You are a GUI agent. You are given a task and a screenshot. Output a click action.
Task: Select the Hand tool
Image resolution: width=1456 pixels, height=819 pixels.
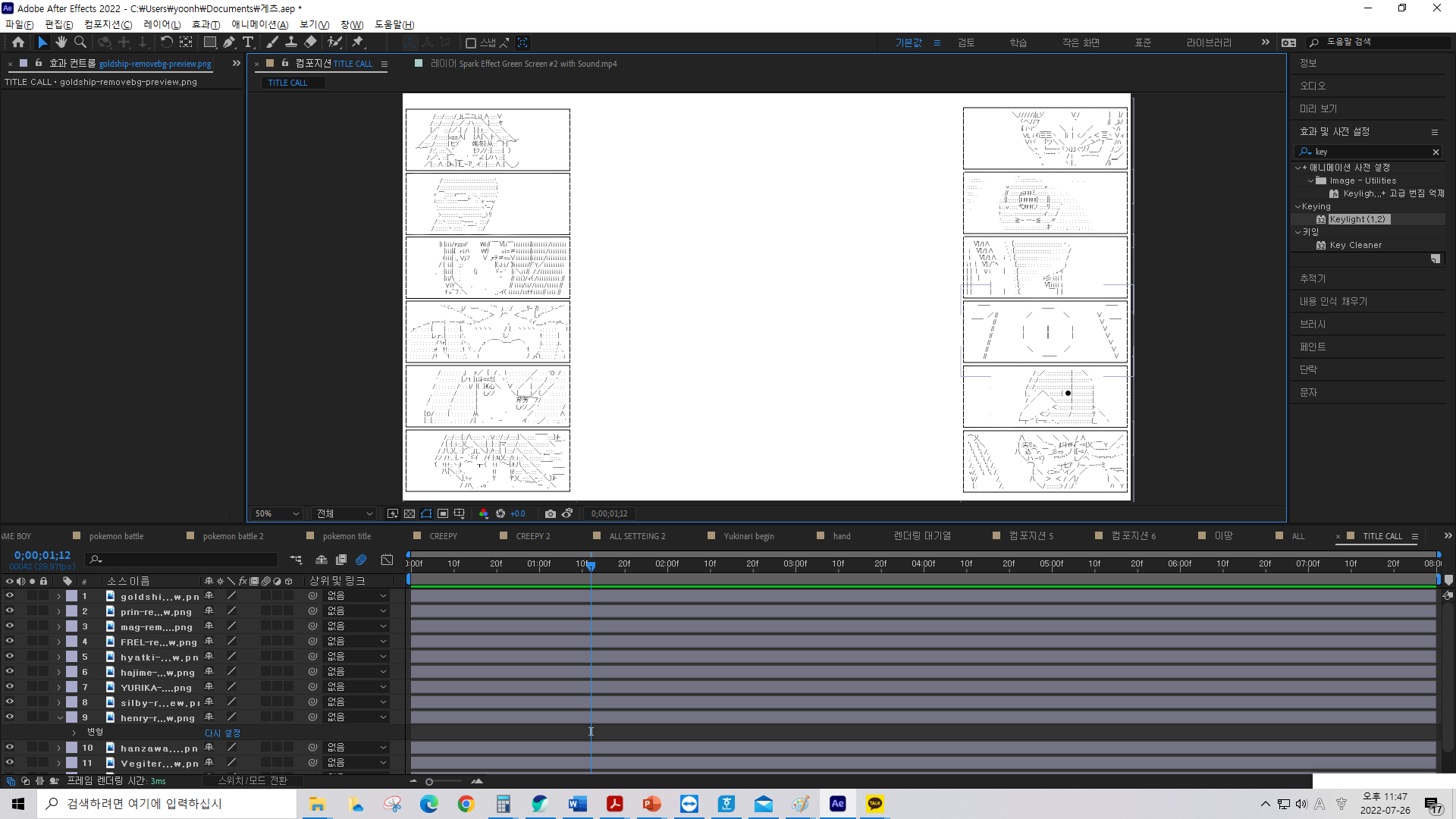[x=61, y=42]
